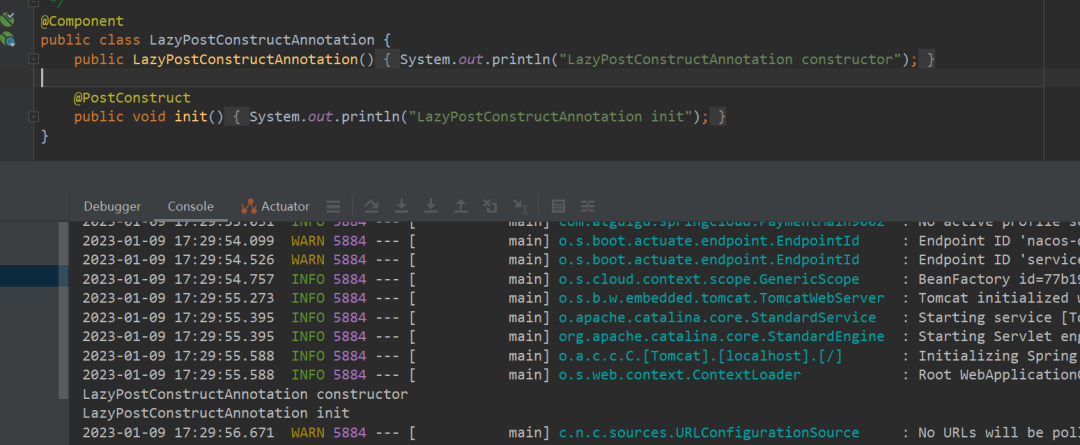Click WARN level on the 17:29:54.526 line
Image resolution: width=1080 pixels, height=445 pixels.
coord(308,260)
